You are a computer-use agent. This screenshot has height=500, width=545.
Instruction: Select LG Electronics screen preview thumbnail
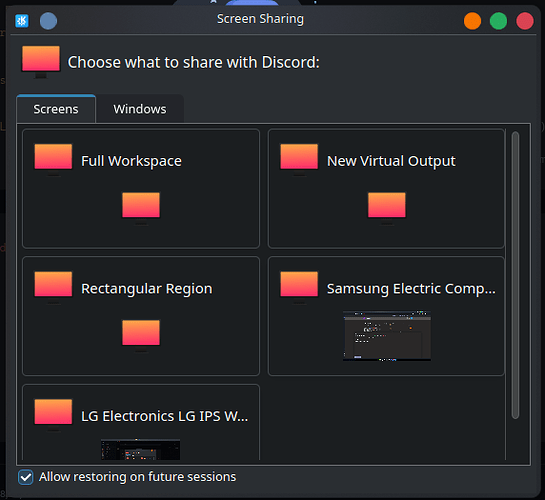[x=140, y=449]
